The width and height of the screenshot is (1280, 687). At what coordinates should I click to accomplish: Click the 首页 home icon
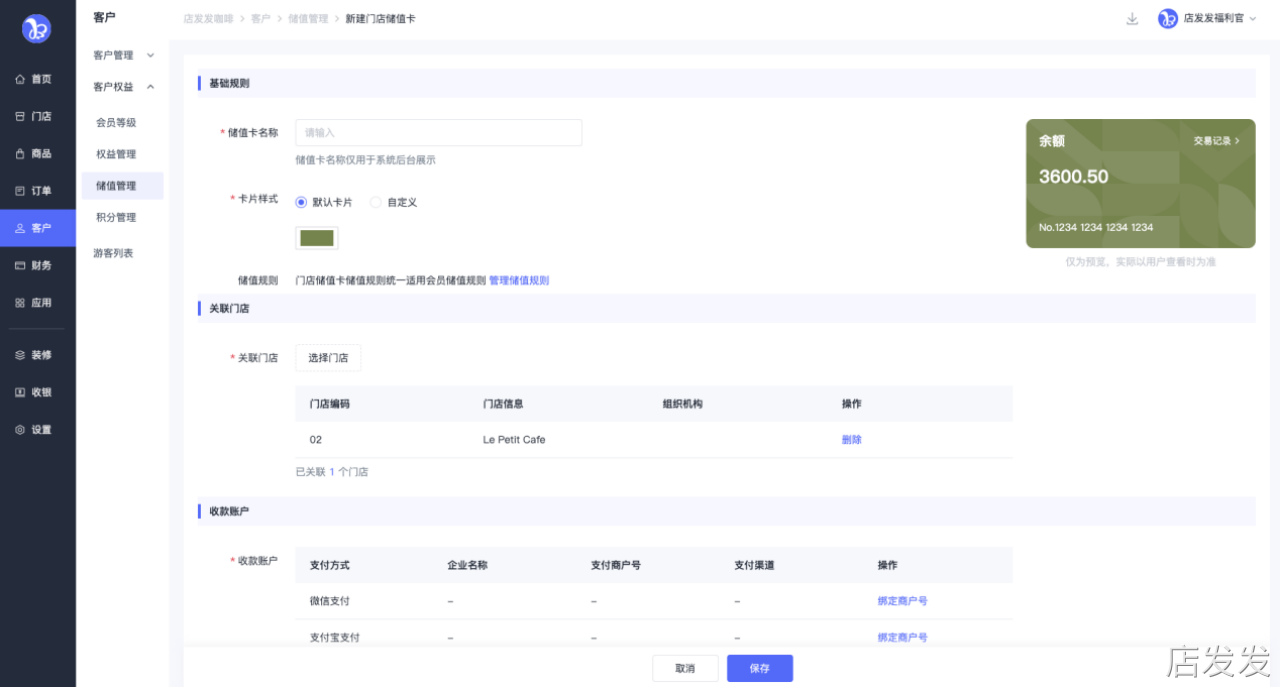pos(20,79)
